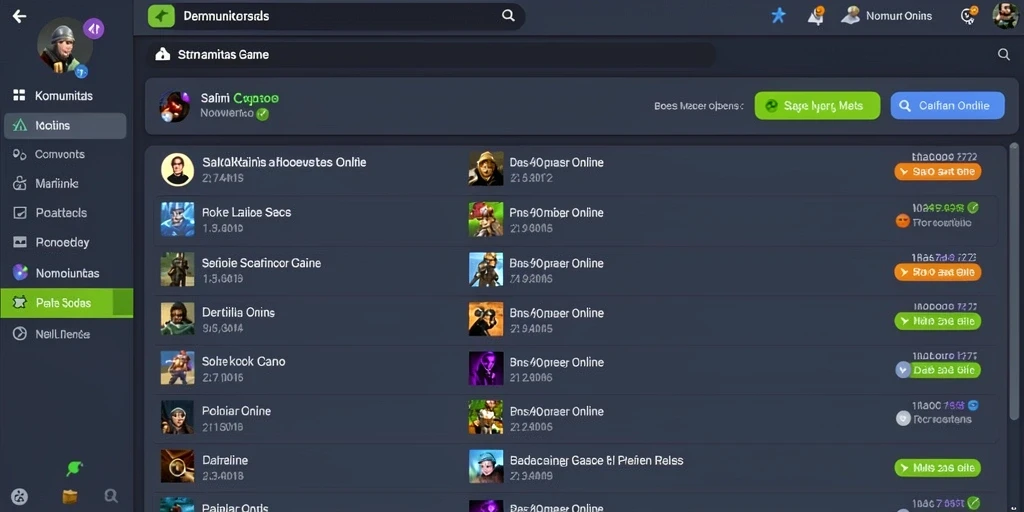Click the blue star icon in header

point(778,16)
